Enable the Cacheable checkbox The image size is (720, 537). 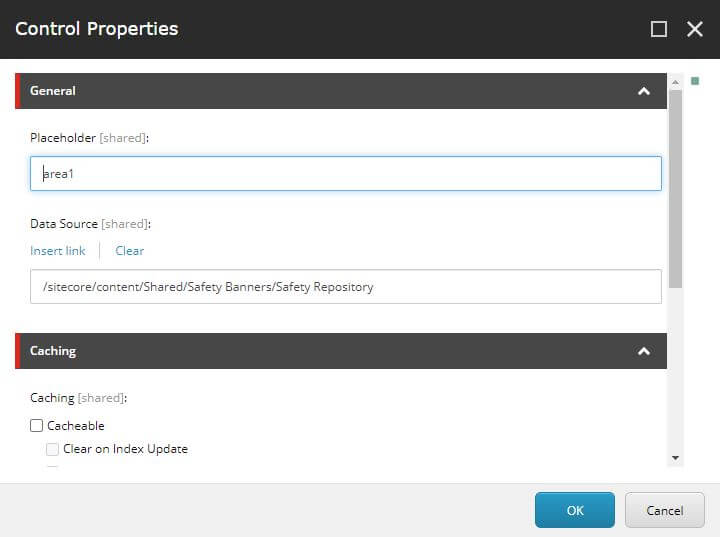coord(37,426)
